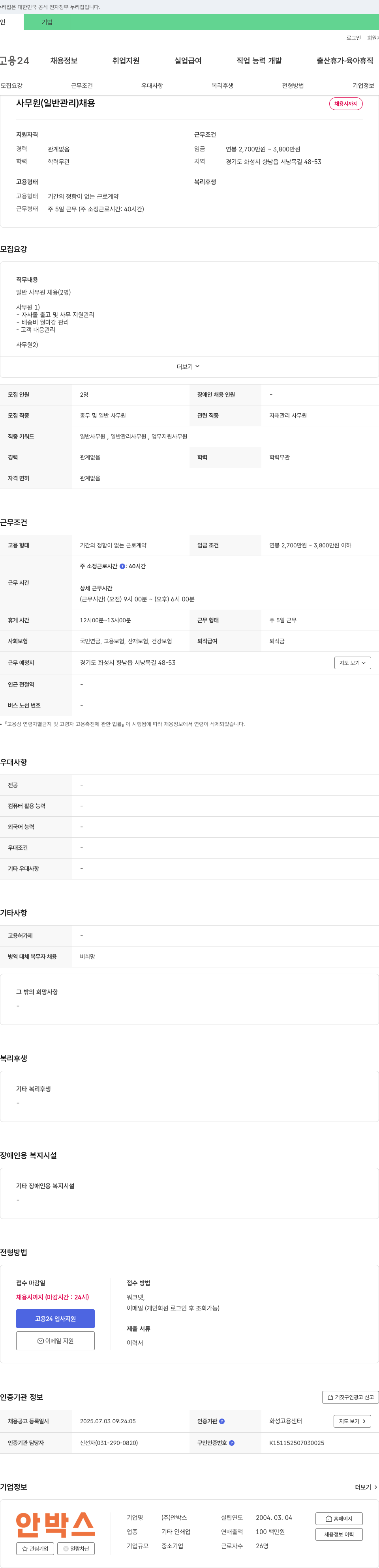Click 더보기 next to 기업정보 heading
The width and height of the screenshot is (379, 1568).
tap(366, 1487)
